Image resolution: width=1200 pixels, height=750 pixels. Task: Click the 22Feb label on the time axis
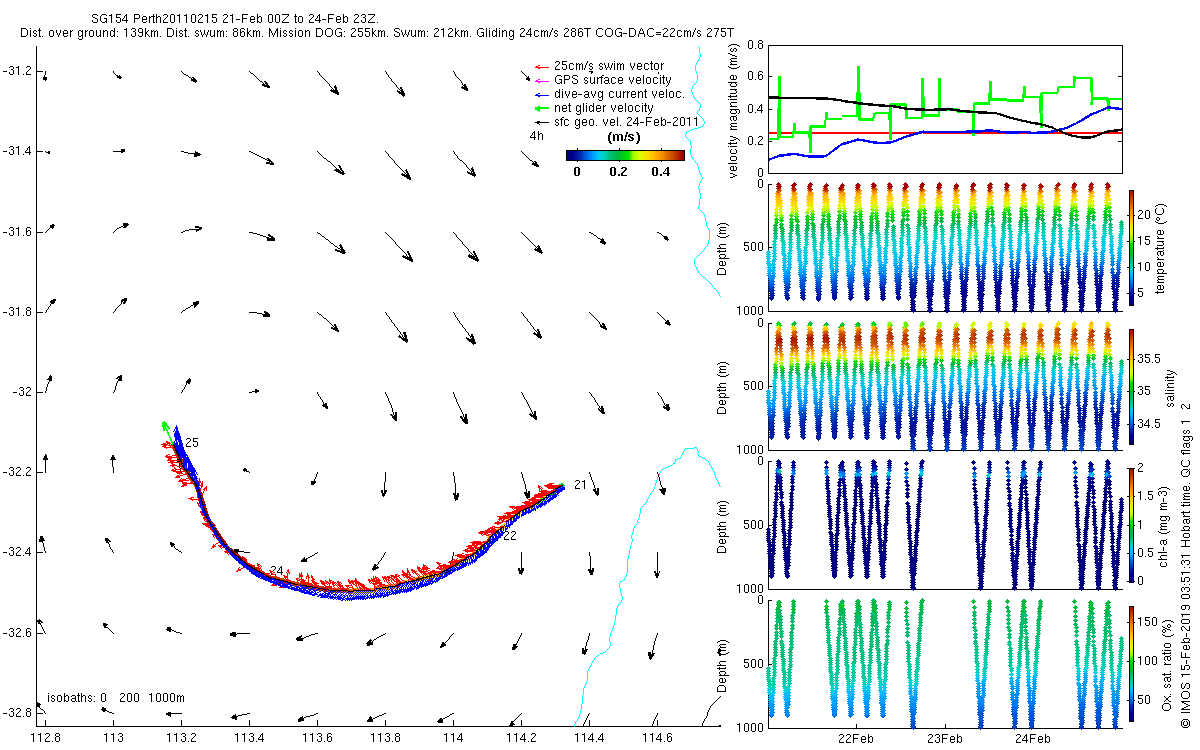click(857, 739)
